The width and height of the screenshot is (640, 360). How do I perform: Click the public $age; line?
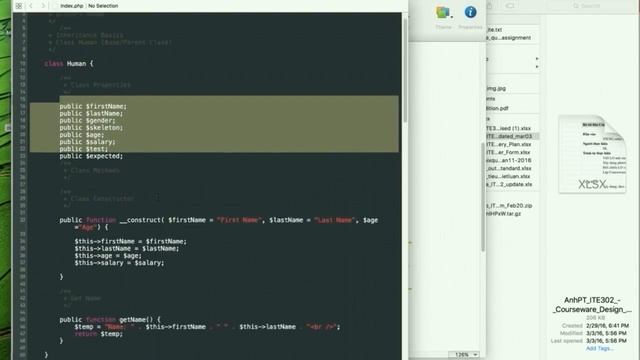pyautogui.click(x=82, y=135)
